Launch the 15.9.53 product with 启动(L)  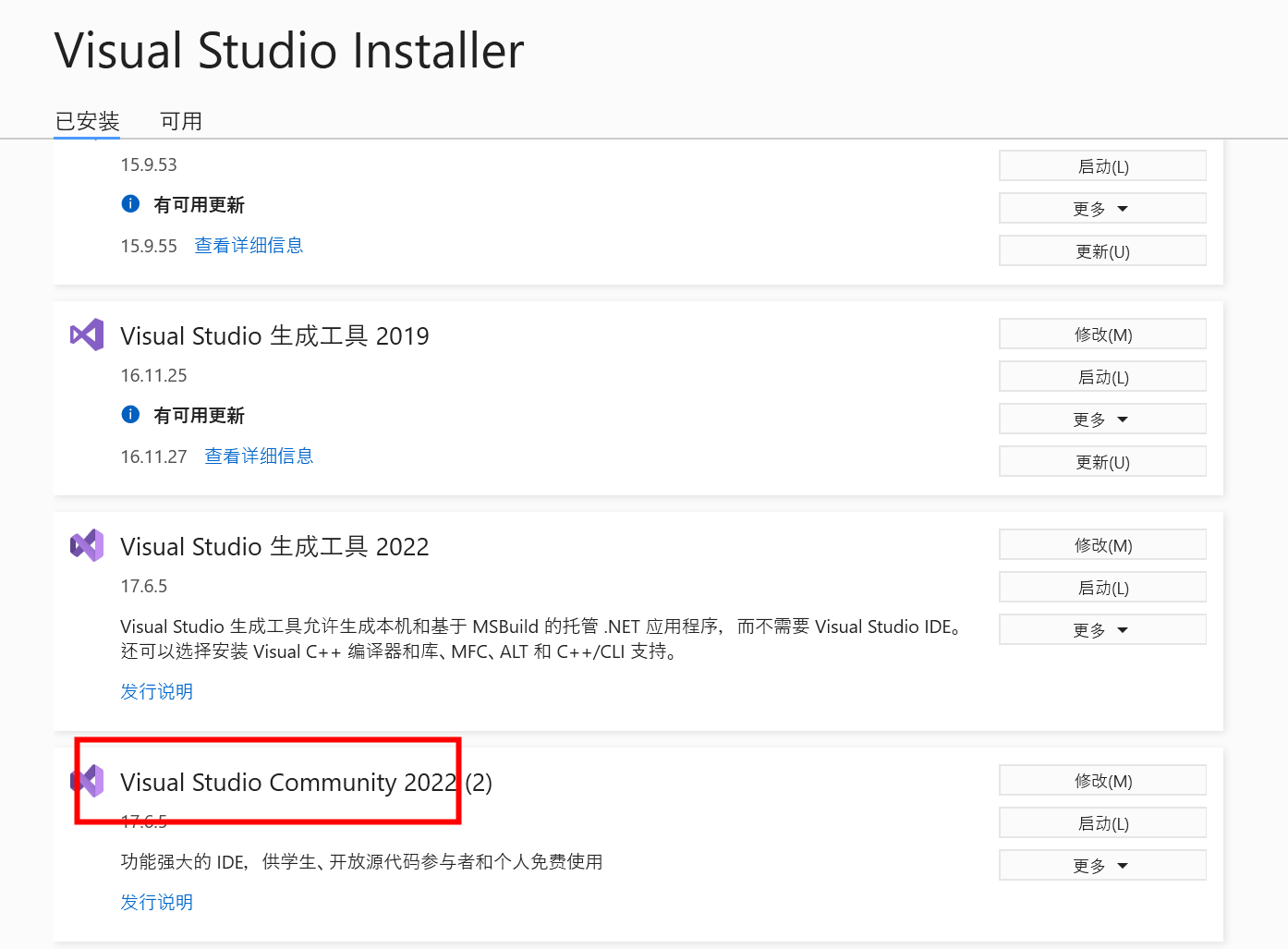pyautogui.click(x=1102, y=166)
